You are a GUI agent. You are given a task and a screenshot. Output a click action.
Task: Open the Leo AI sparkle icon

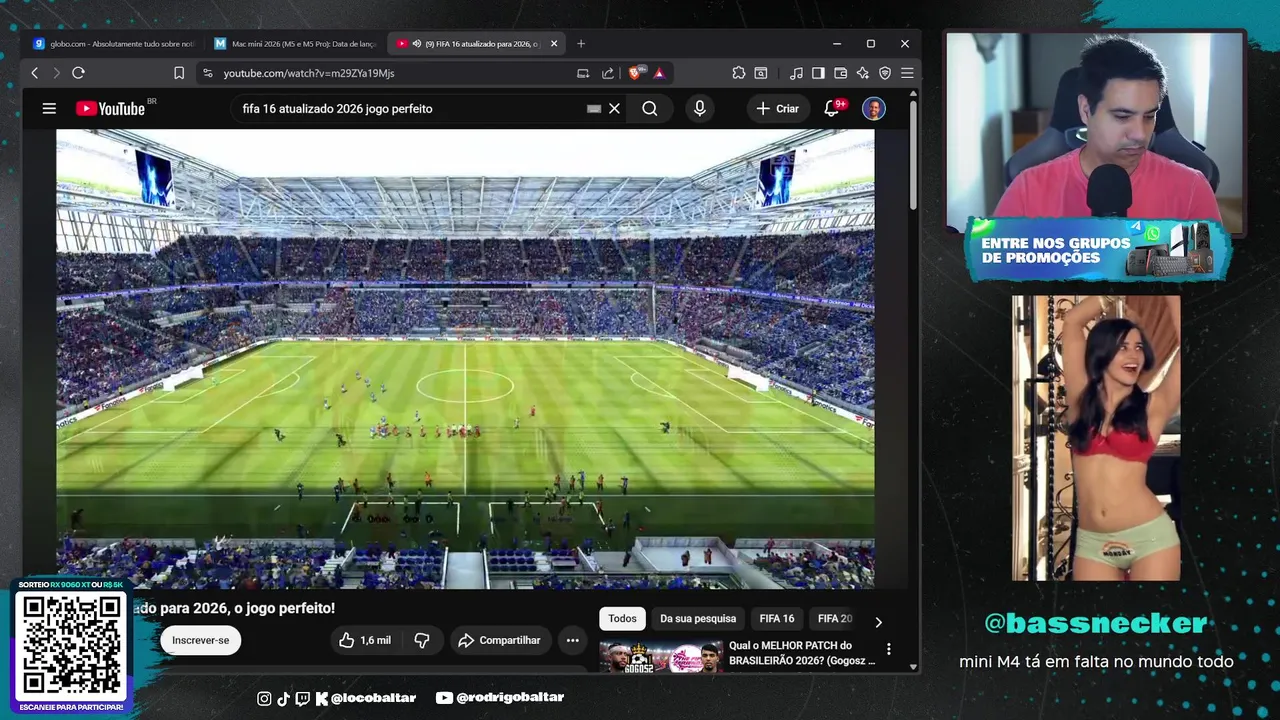[862, 73]
